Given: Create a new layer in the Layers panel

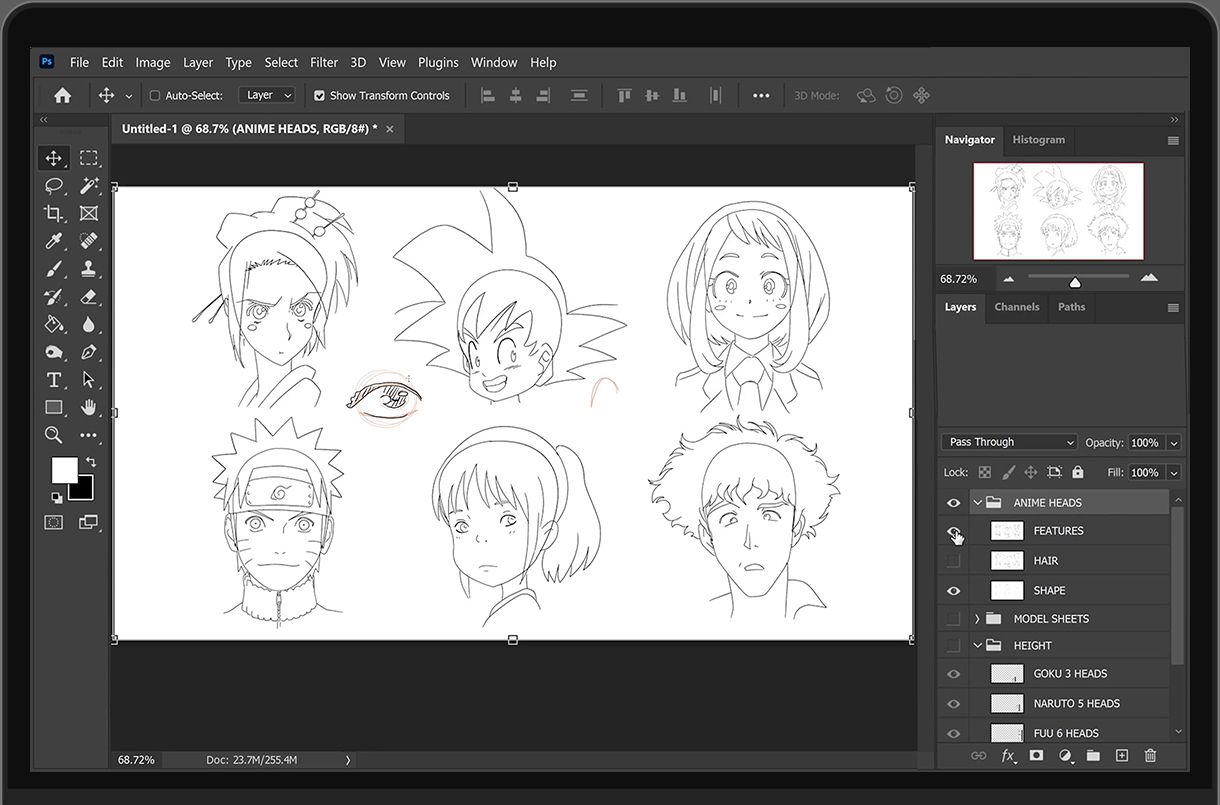Looking at the screenshot, I should [x=1121, y=755].
